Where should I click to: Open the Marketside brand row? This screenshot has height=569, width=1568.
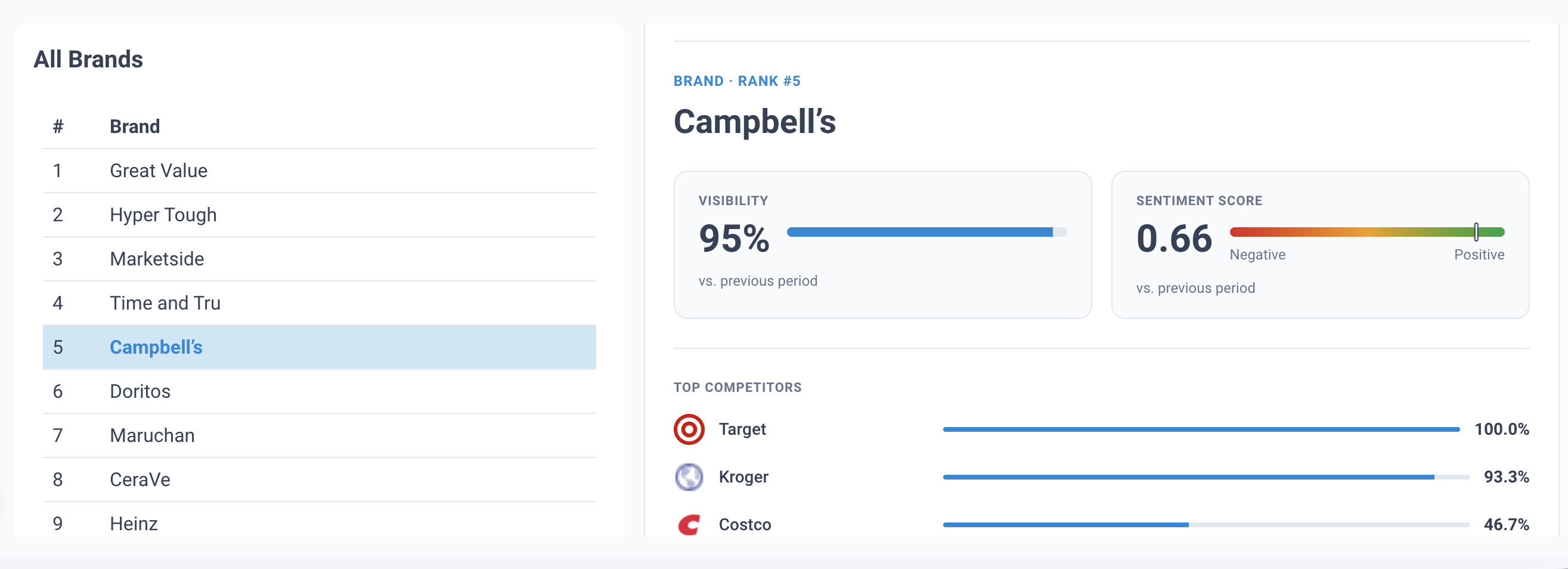[x=319, y=259]
